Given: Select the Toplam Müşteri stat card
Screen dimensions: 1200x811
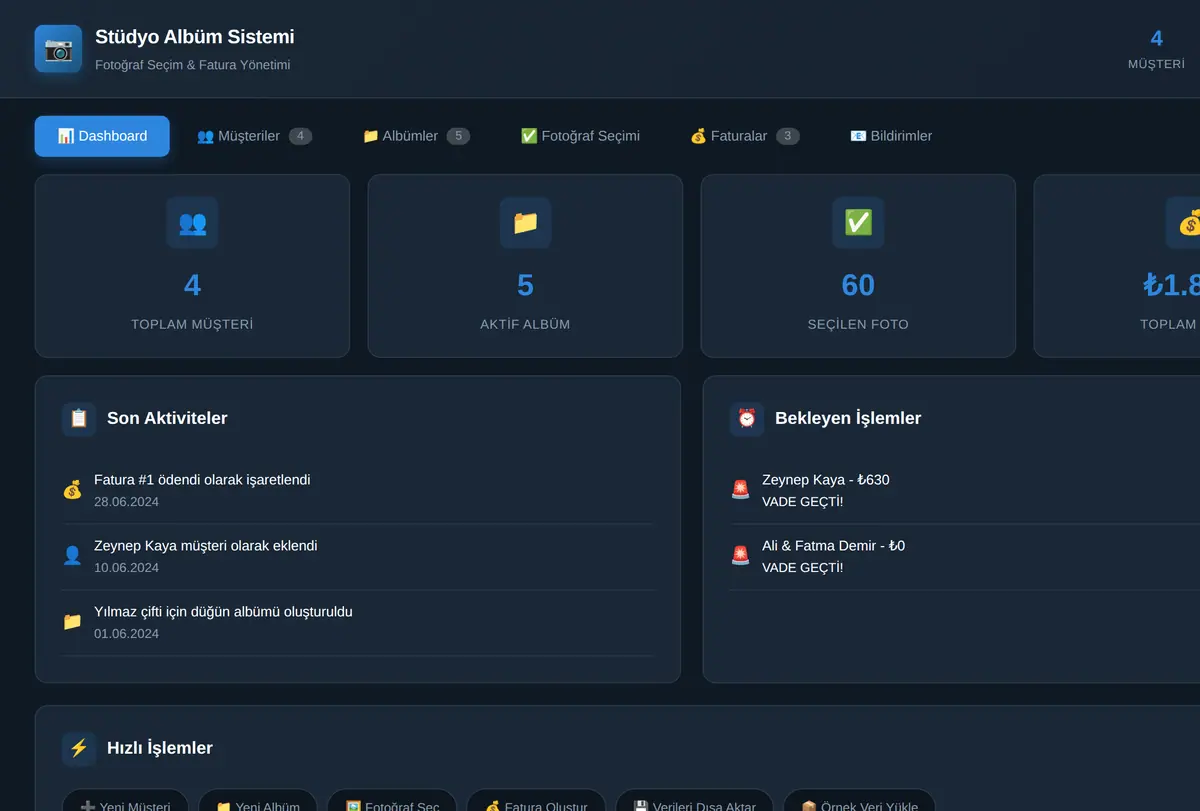Looking at the screenshot, I should (192, 266).
